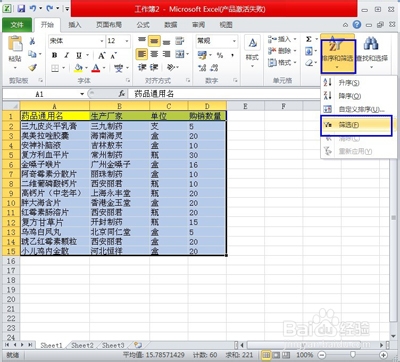Viewport: 400px width, 362px height.
Task: Click the Undo arrow icon
Action: coord(33,8)
